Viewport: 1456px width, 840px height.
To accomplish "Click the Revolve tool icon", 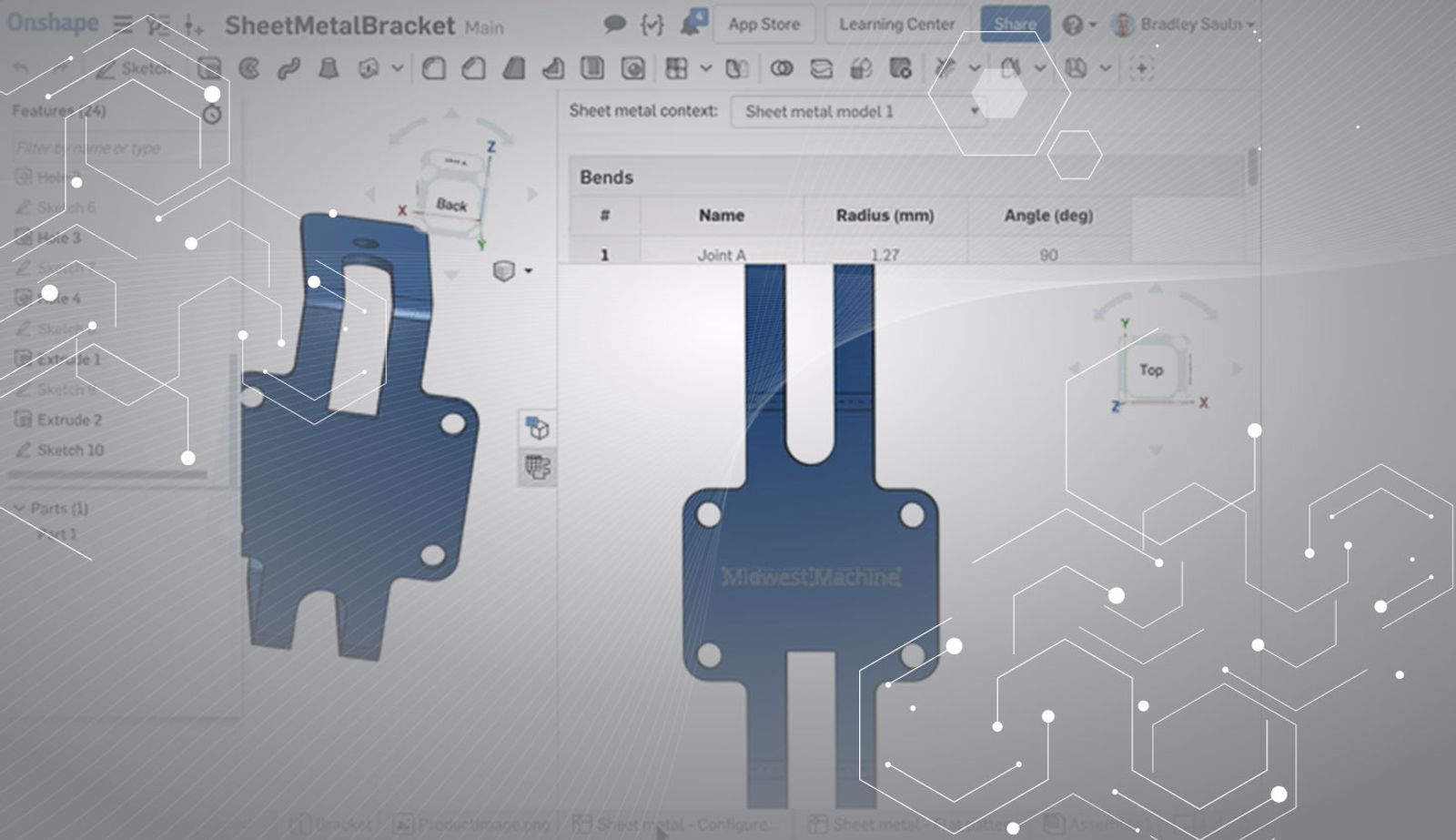I will click(x=249, y=68).
